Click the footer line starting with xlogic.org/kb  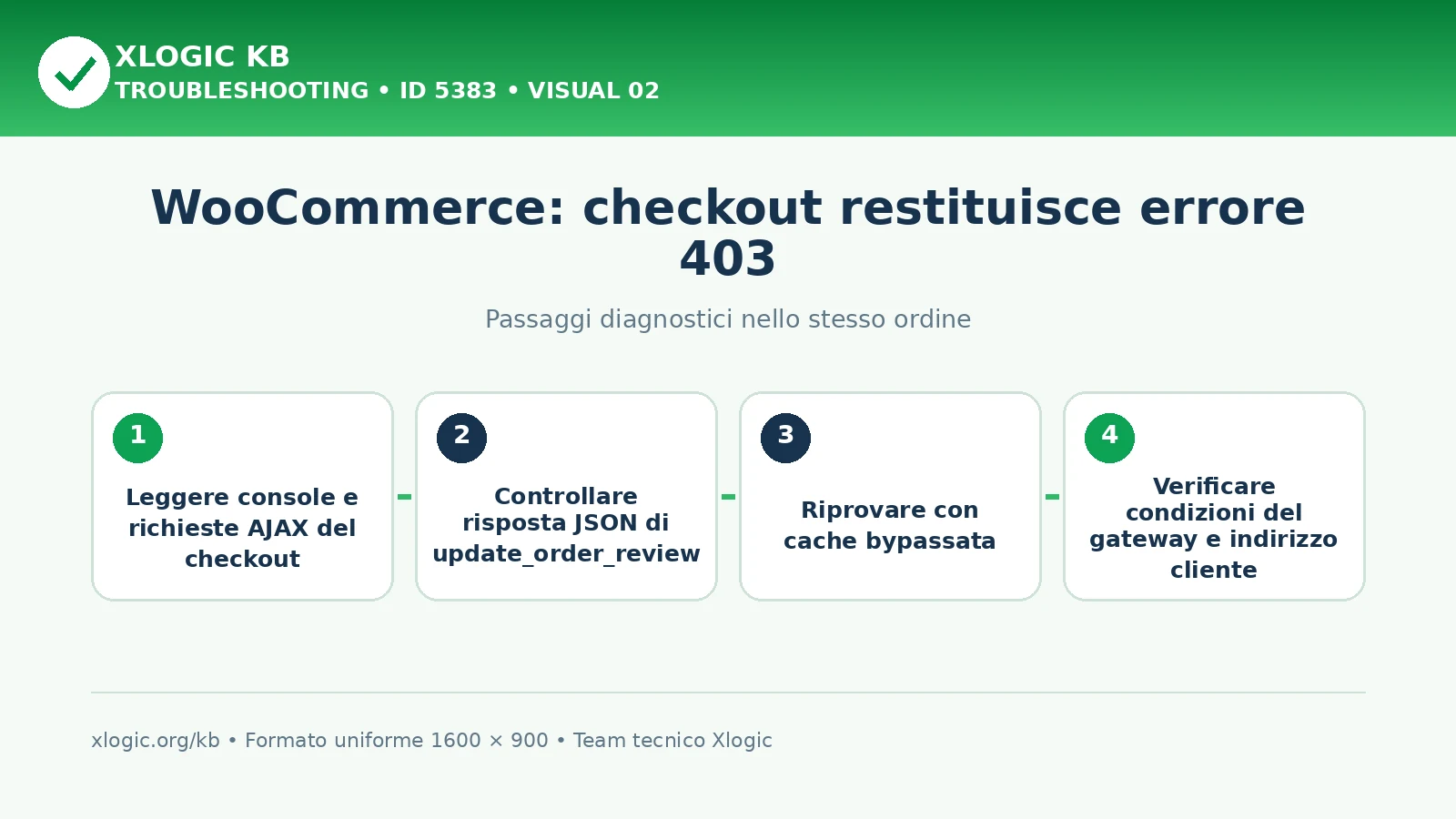coord(431,740)
